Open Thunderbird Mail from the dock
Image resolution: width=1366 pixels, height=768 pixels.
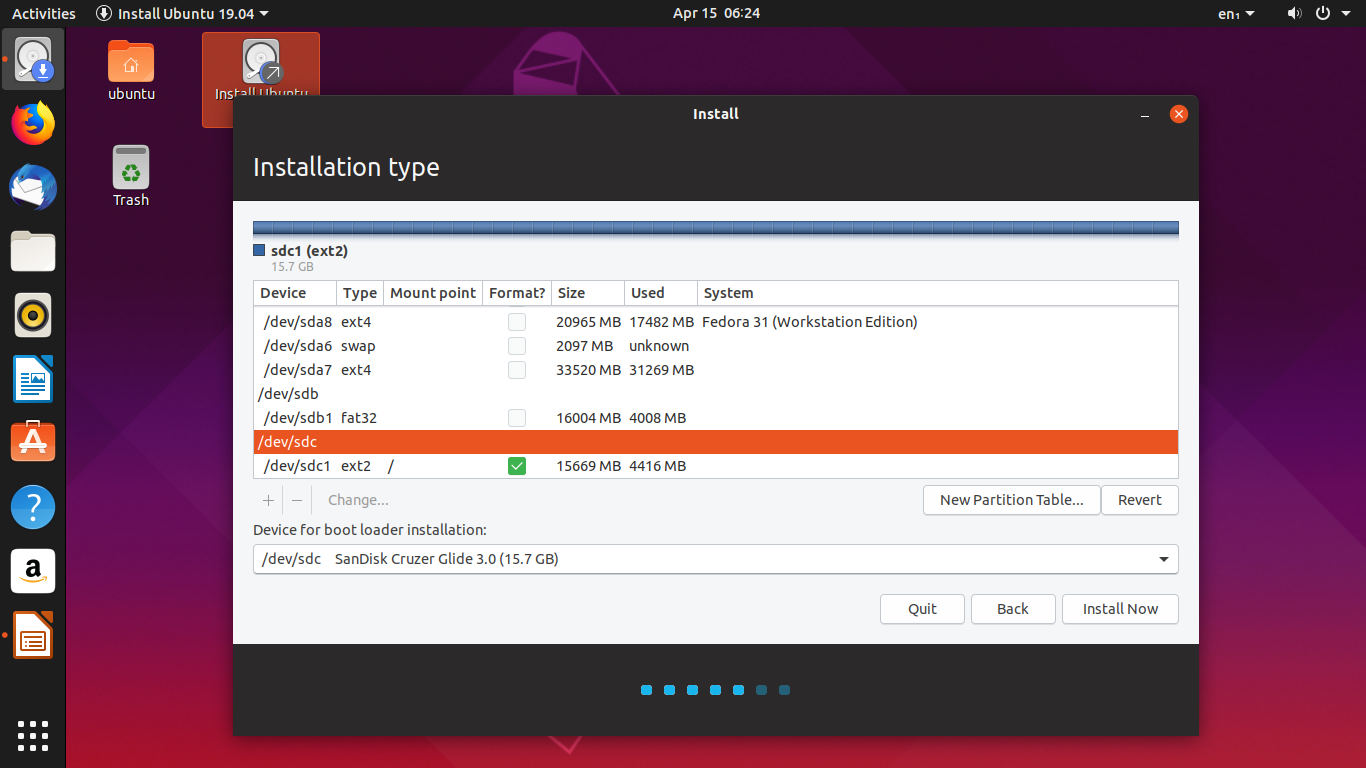(33, 187)
